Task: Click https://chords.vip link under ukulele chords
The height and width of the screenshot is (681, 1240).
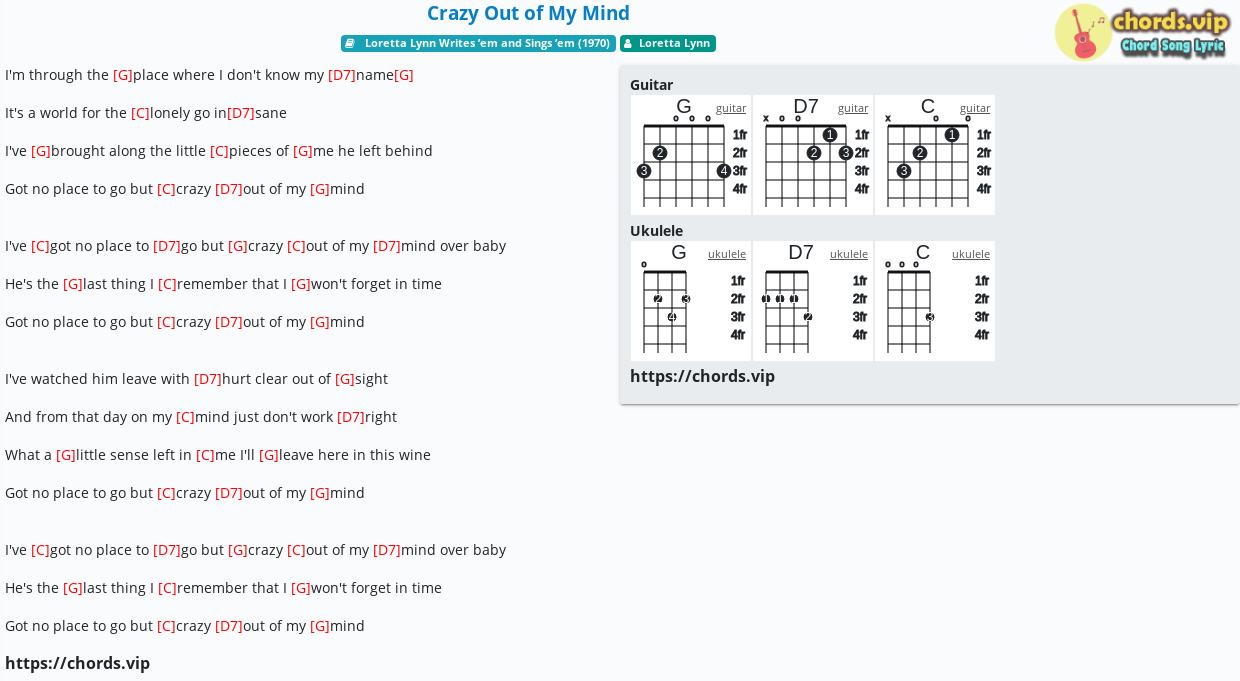Action: (x=702, y=376)
